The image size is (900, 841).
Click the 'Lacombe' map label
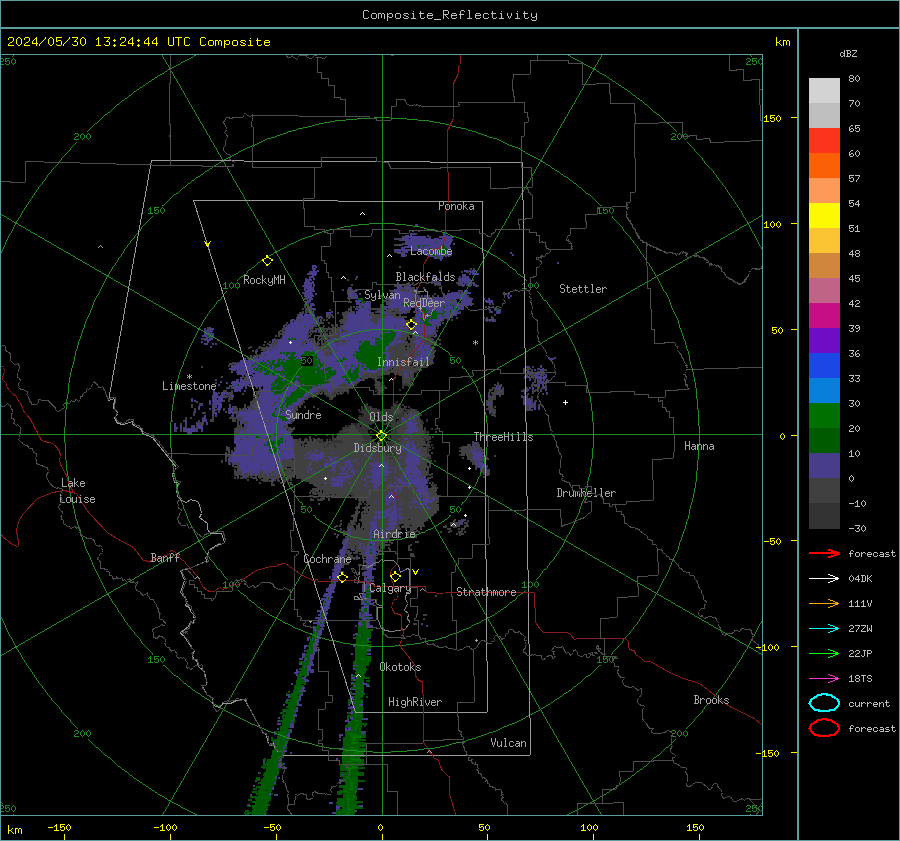point(431,251)
